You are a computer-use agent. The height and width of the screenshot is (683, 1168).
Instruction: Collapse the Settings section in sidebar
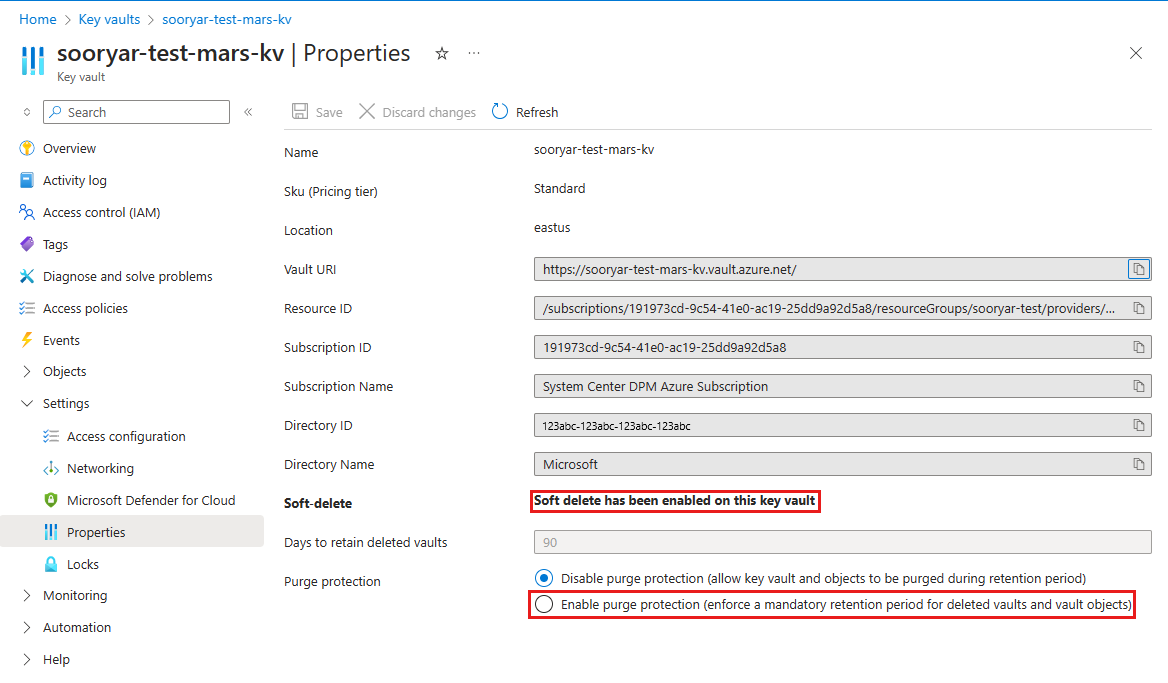click(27, 404)
